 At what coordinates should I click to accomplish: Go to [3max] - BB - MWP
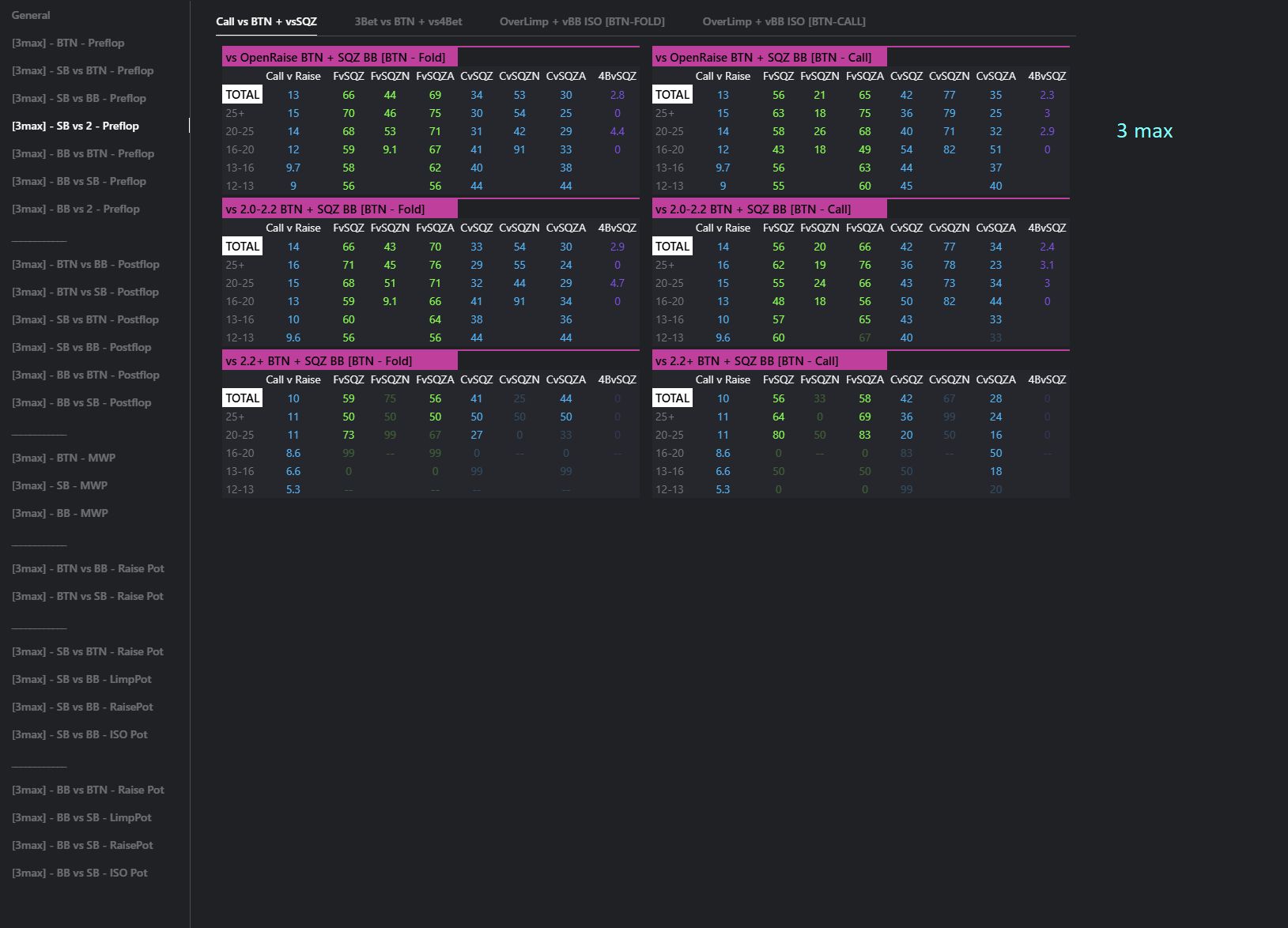pyautogui.click(x=60, y=513)
